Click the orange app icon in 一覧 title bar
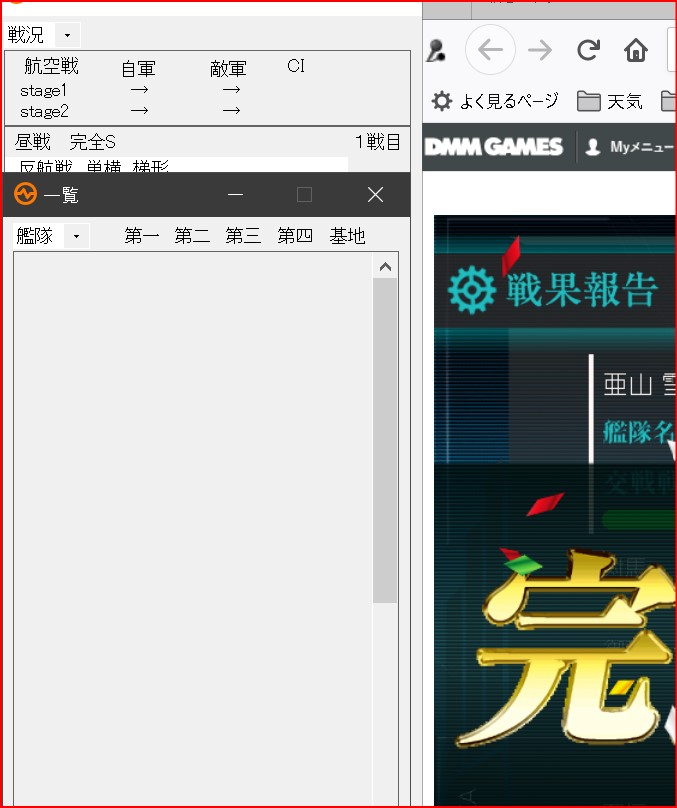The image size is (677, 808). 26,194
